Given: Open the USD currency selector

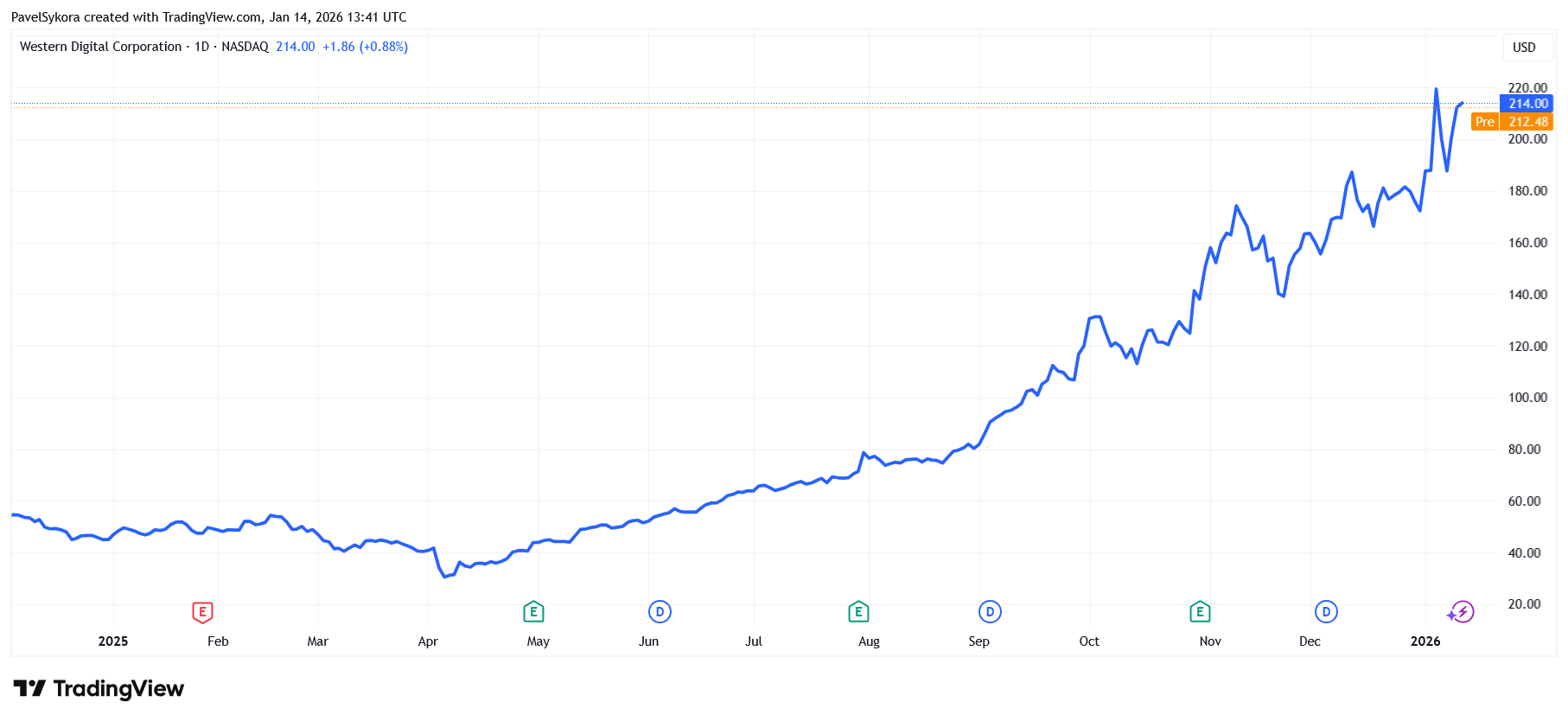Looking at the screenshot, I should click(x=1524, y=48).
